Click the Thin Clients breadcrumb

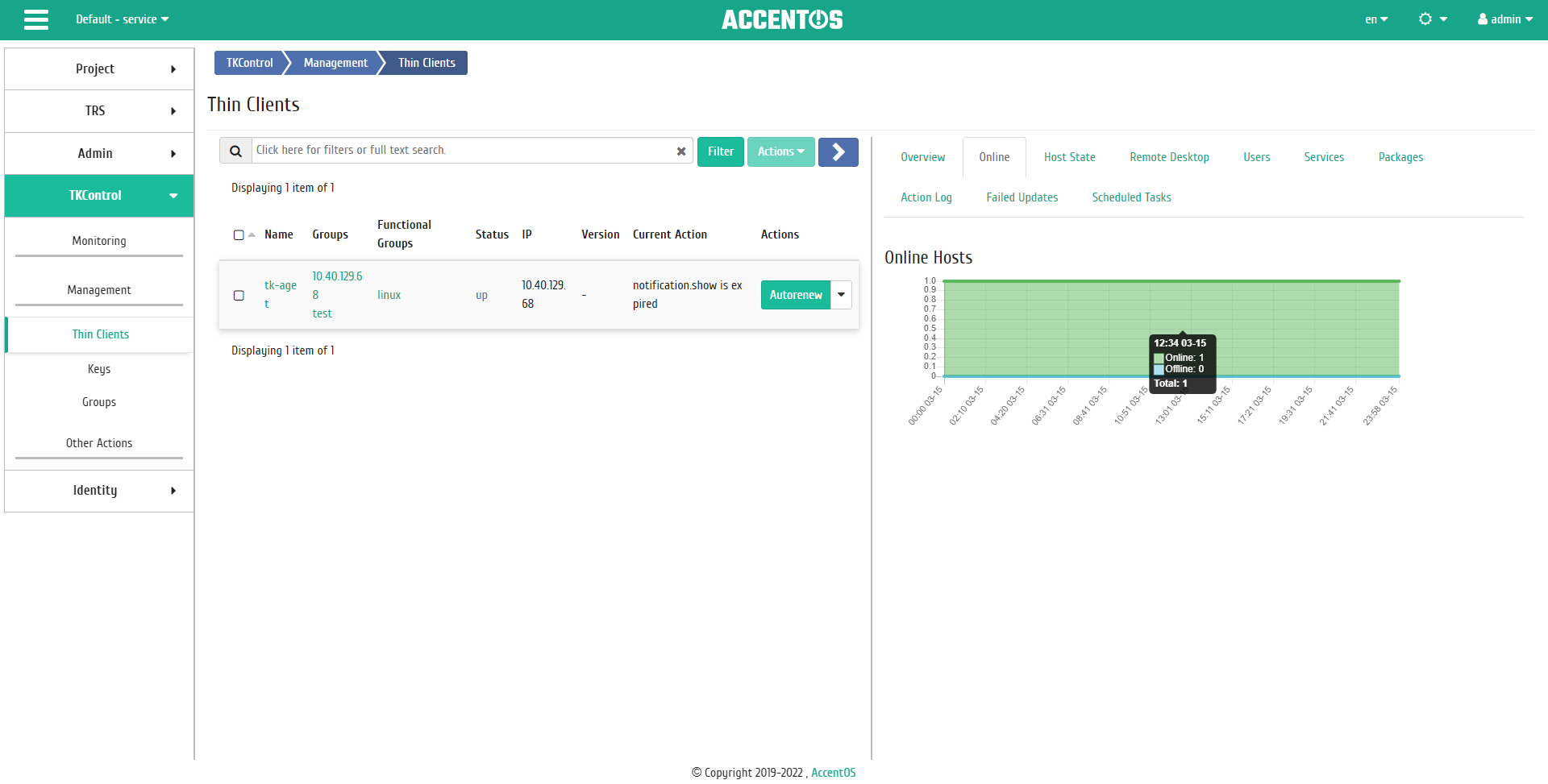(x=427, y=63)
